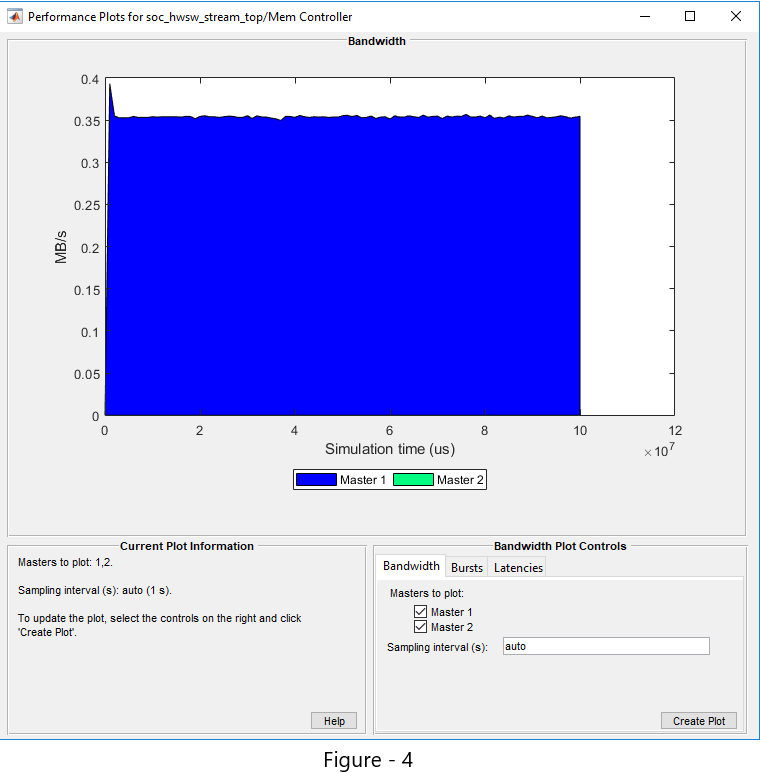Open the Latencies tab
Image resolution: width=760 pixels, height=773 pixels.
(x=518, y=567)
